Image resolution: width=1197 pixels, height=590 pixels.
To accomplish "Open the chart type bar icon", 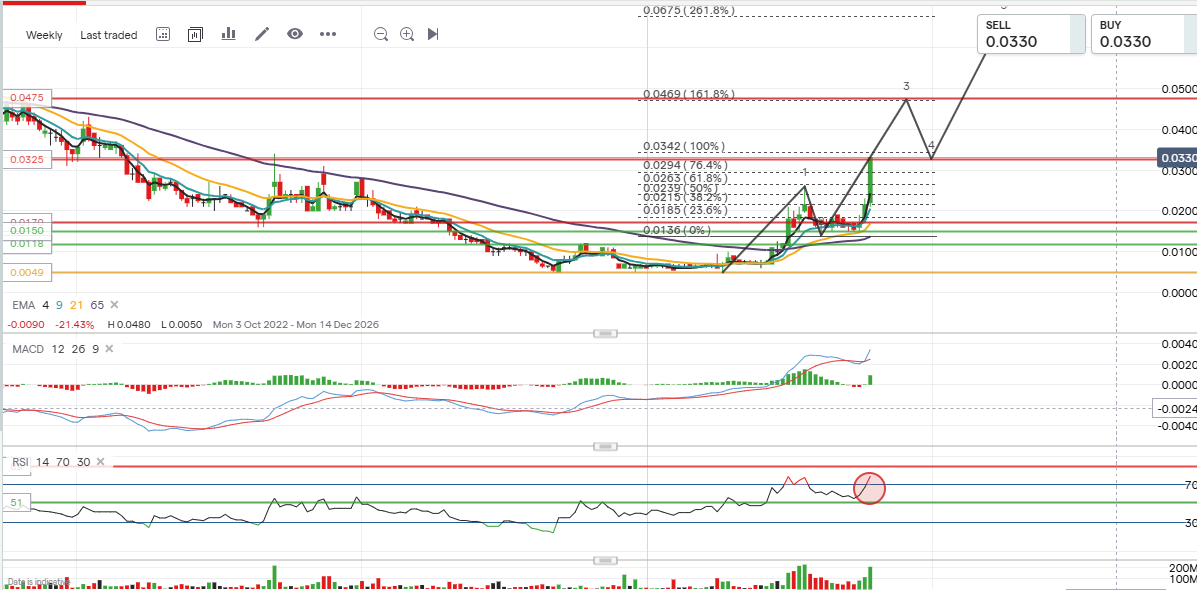I will coord(228,34).
